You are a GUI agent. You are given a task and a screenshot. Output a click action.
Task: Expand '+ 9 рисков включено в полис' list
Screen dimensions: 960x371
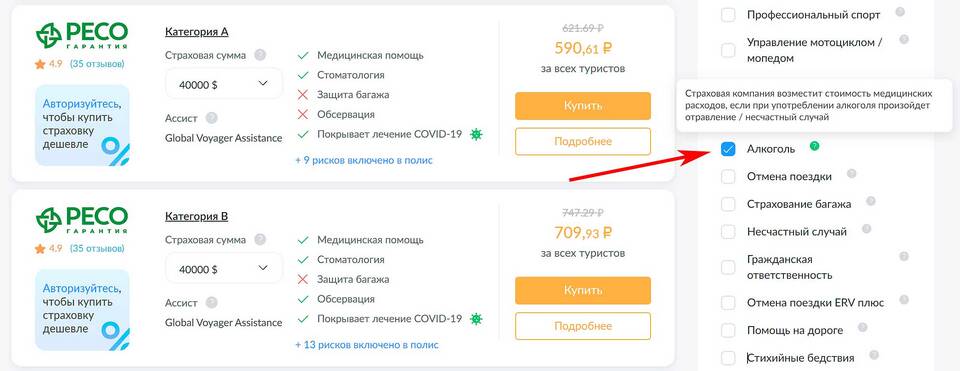[364, 160]
